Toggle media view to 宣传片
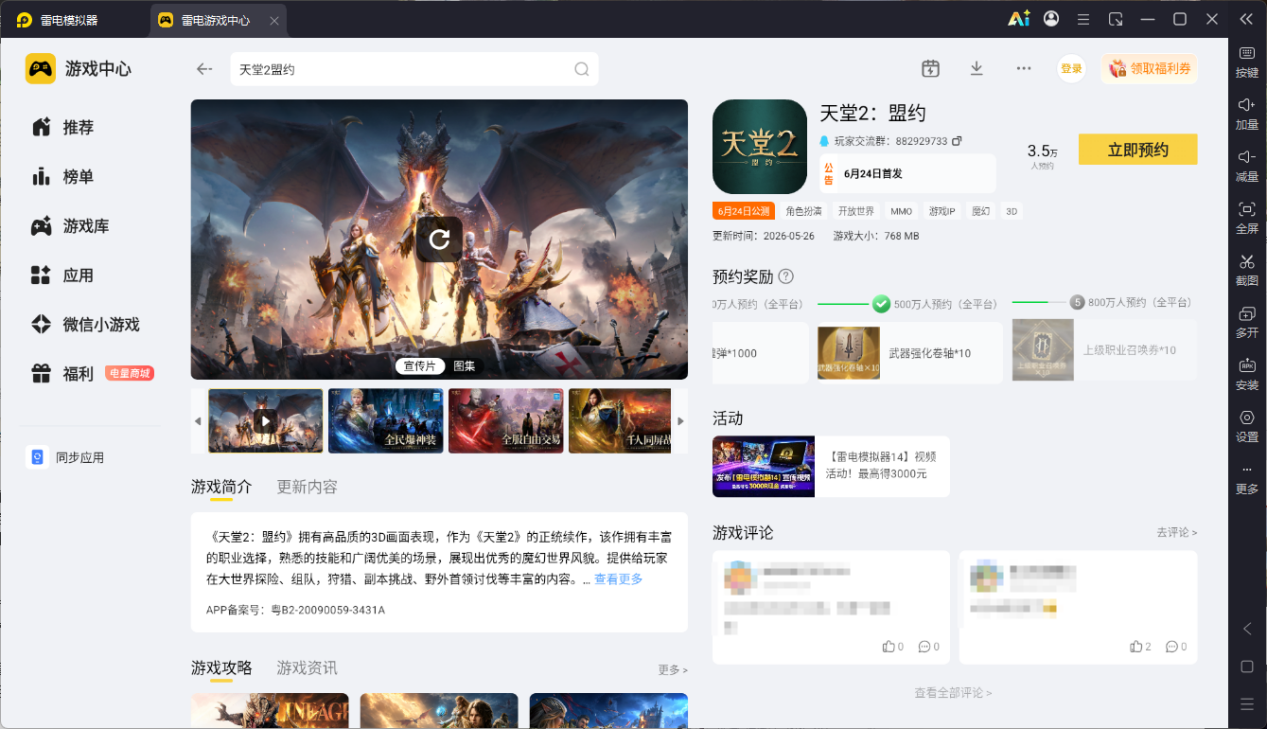The width and height of the screenshot is (1267, 729). pos(419,366)
